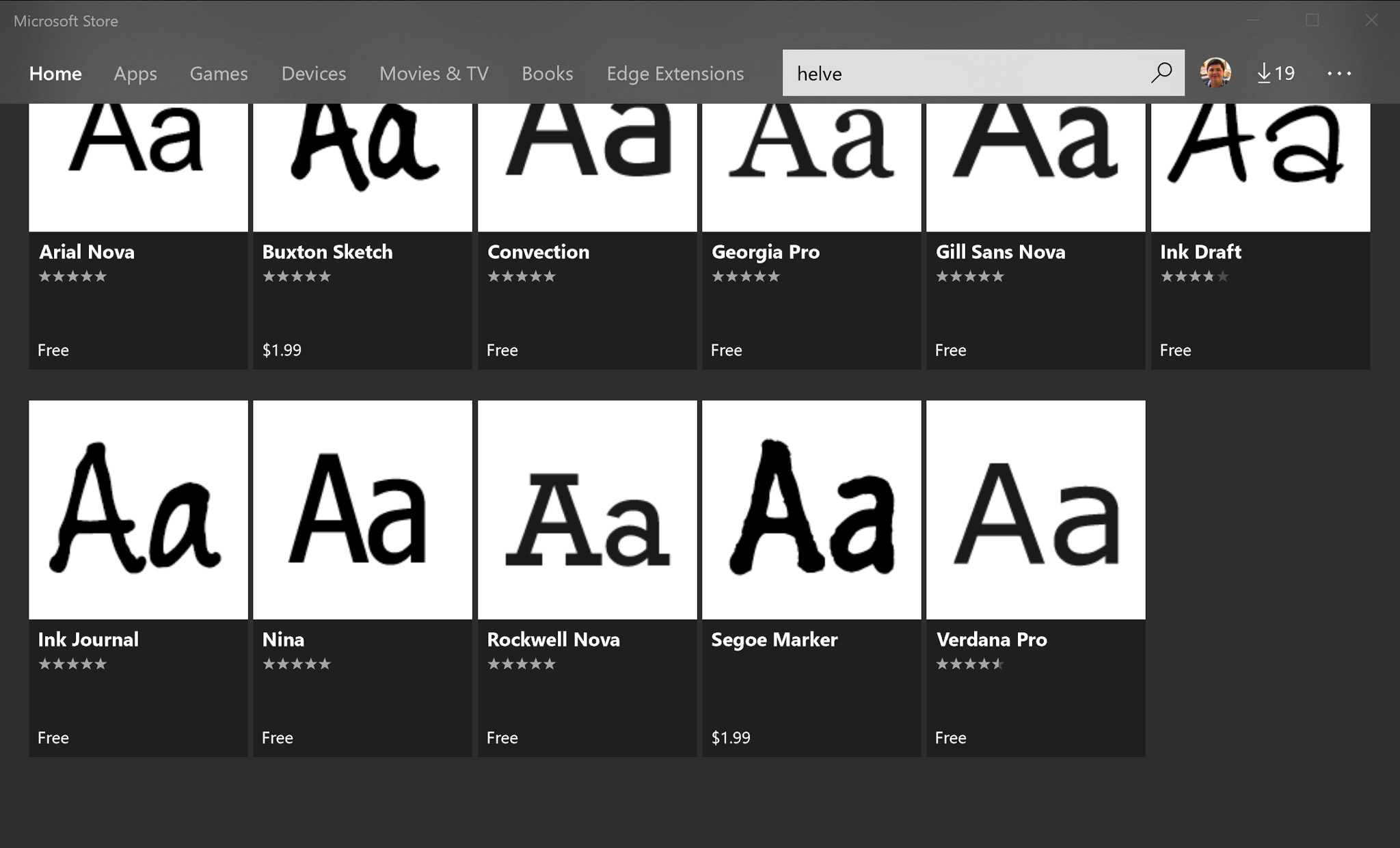Viewport: 1400px width, 848px height.
Task: Switch to the Books tab
Action: (548, 73)
